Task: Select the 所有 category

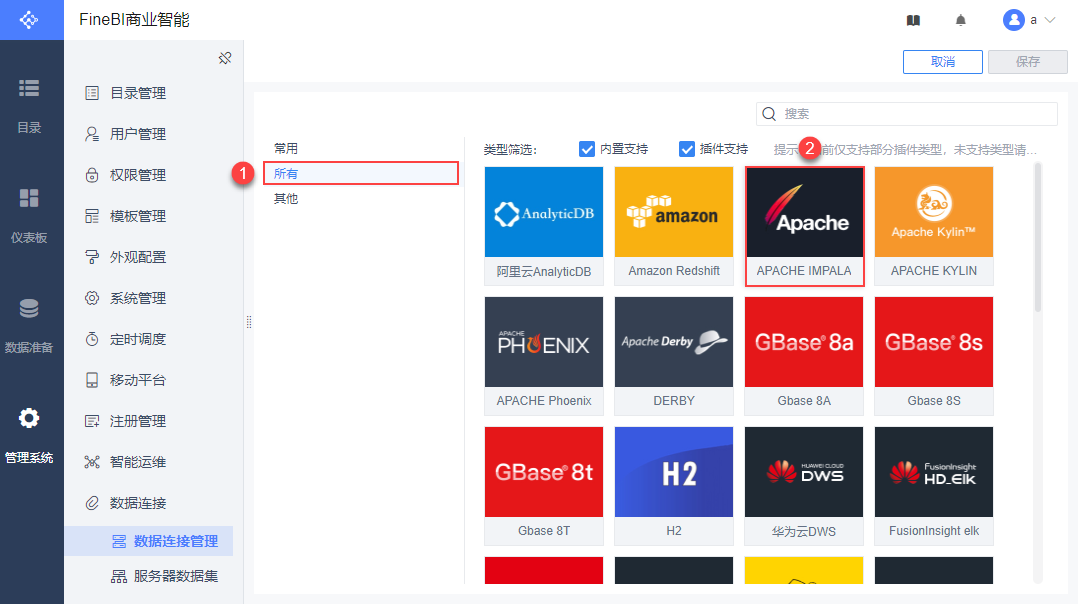Action: 361,173
